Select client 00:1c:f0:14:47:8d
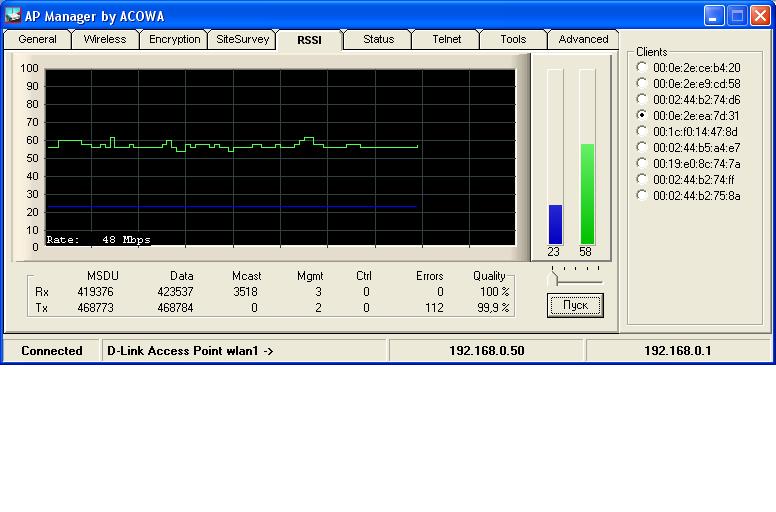Image resolution: width=776 pixels, height=512 pixels. click(641, 132)
